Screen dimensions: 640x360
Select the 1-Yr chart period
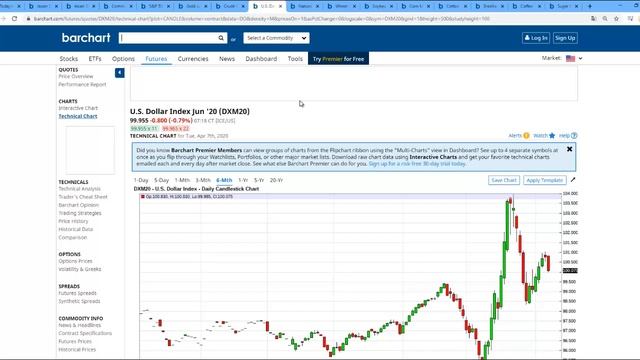click(243, 180)
